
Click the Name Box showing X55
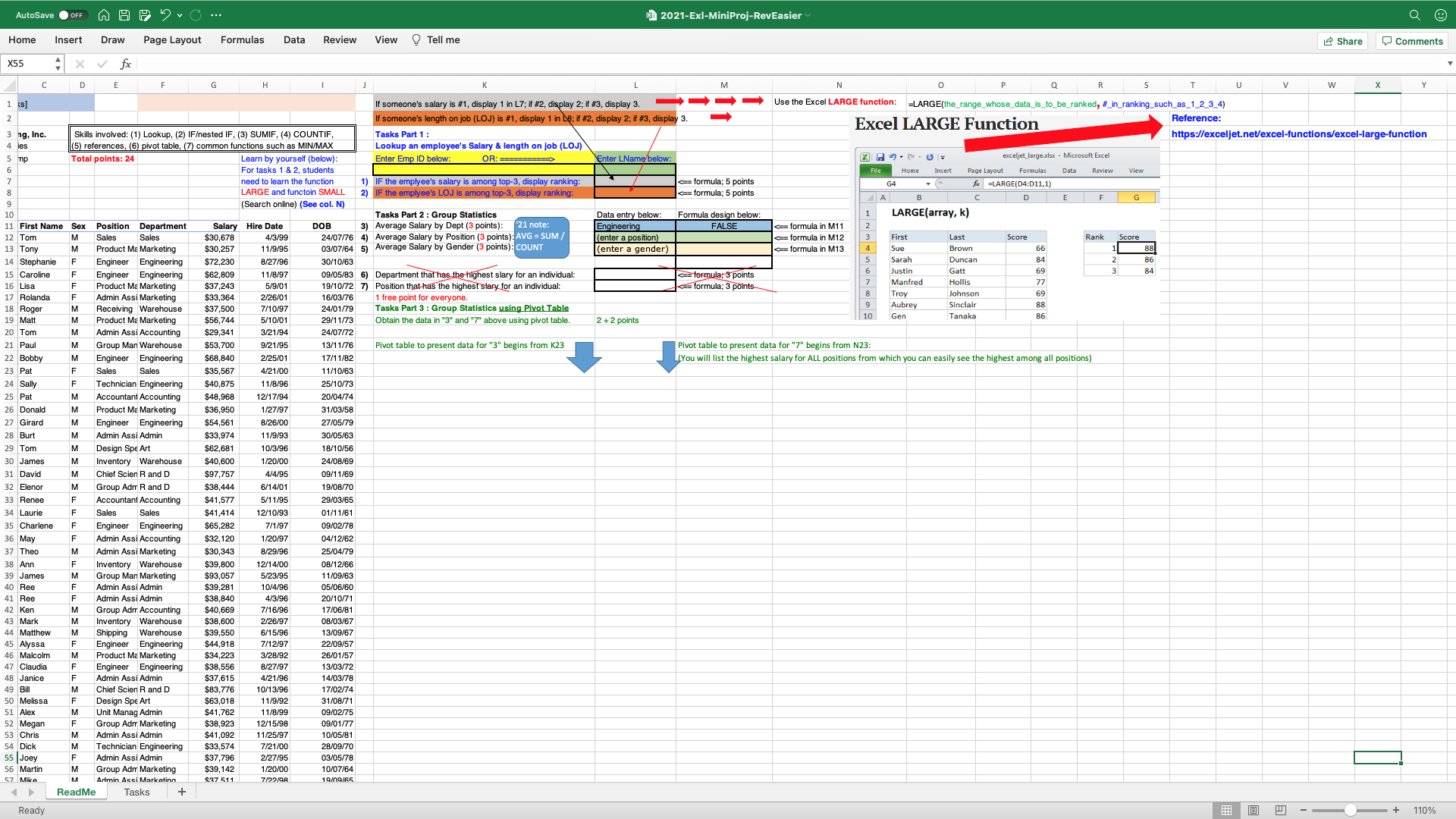(27, 64)
